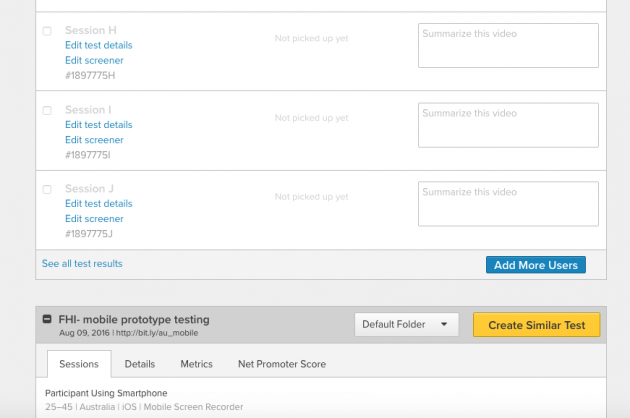Open the Net Promoter Score tab
This screenshot has height=418, width=630.
click(x=282, y=364)
